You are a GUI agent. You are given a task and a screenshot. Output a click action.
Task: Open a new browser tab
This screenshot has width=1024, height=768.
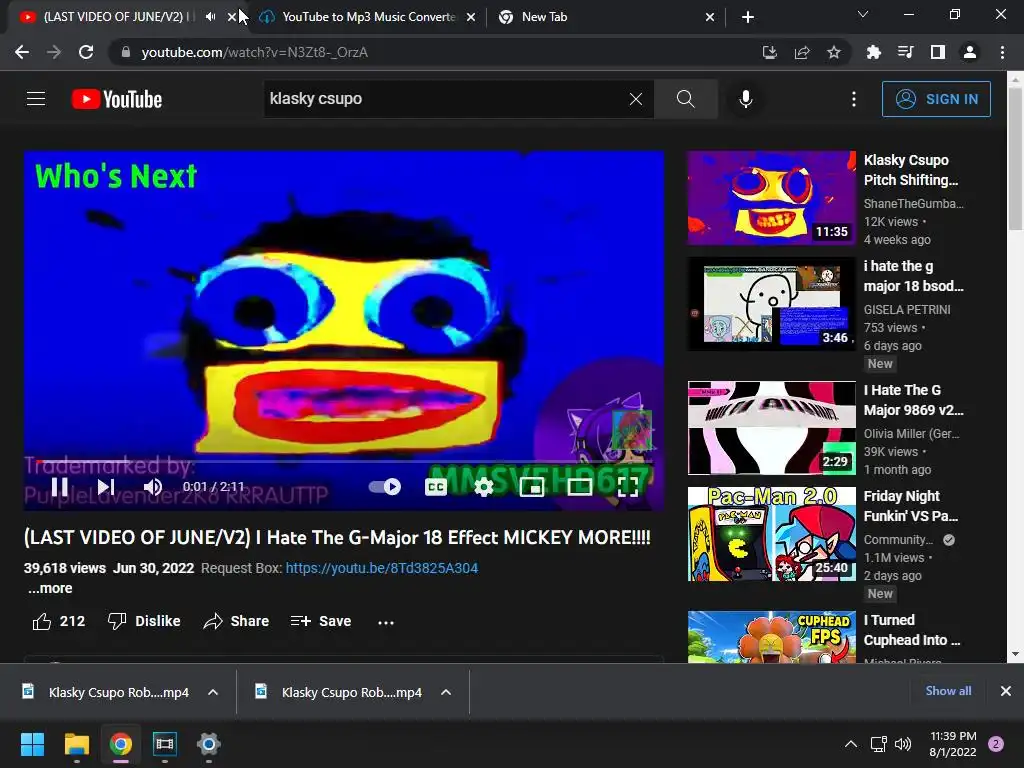click(748, 17)
